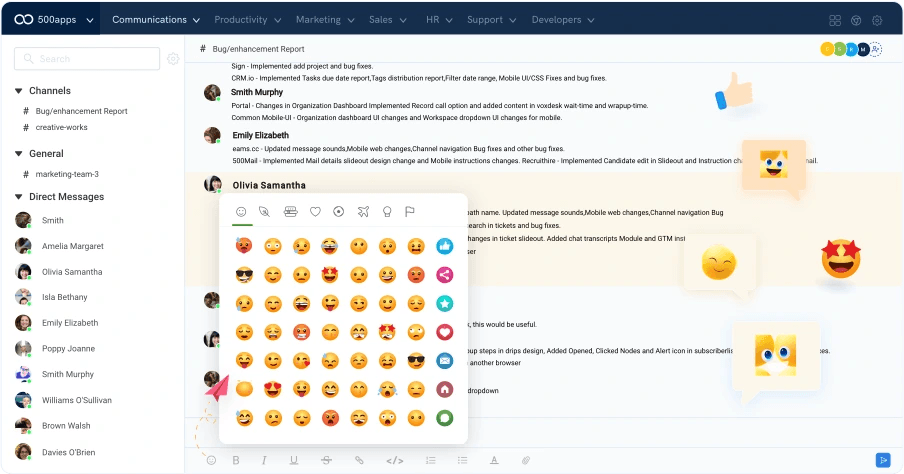This screenshot has width=904, height=474.
Task: Collapse the Direct Messages section
Action: coord(18,197)
